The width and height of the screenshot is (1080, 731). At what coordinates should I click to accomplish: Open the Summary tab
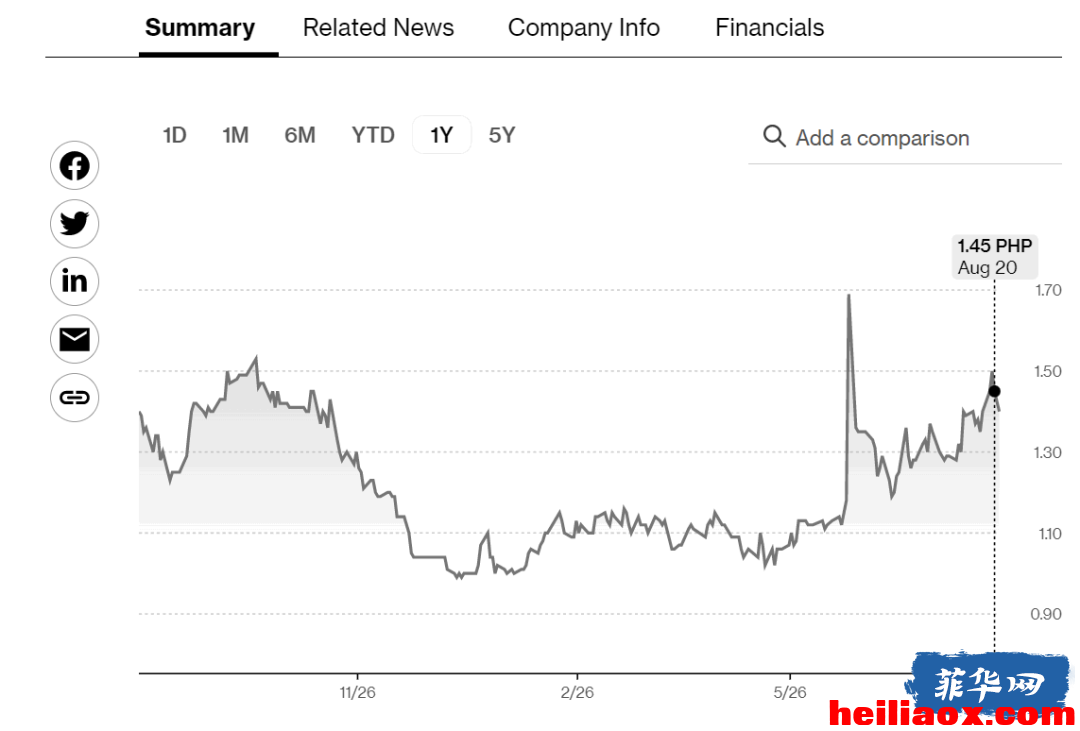[x=200, y=28]
